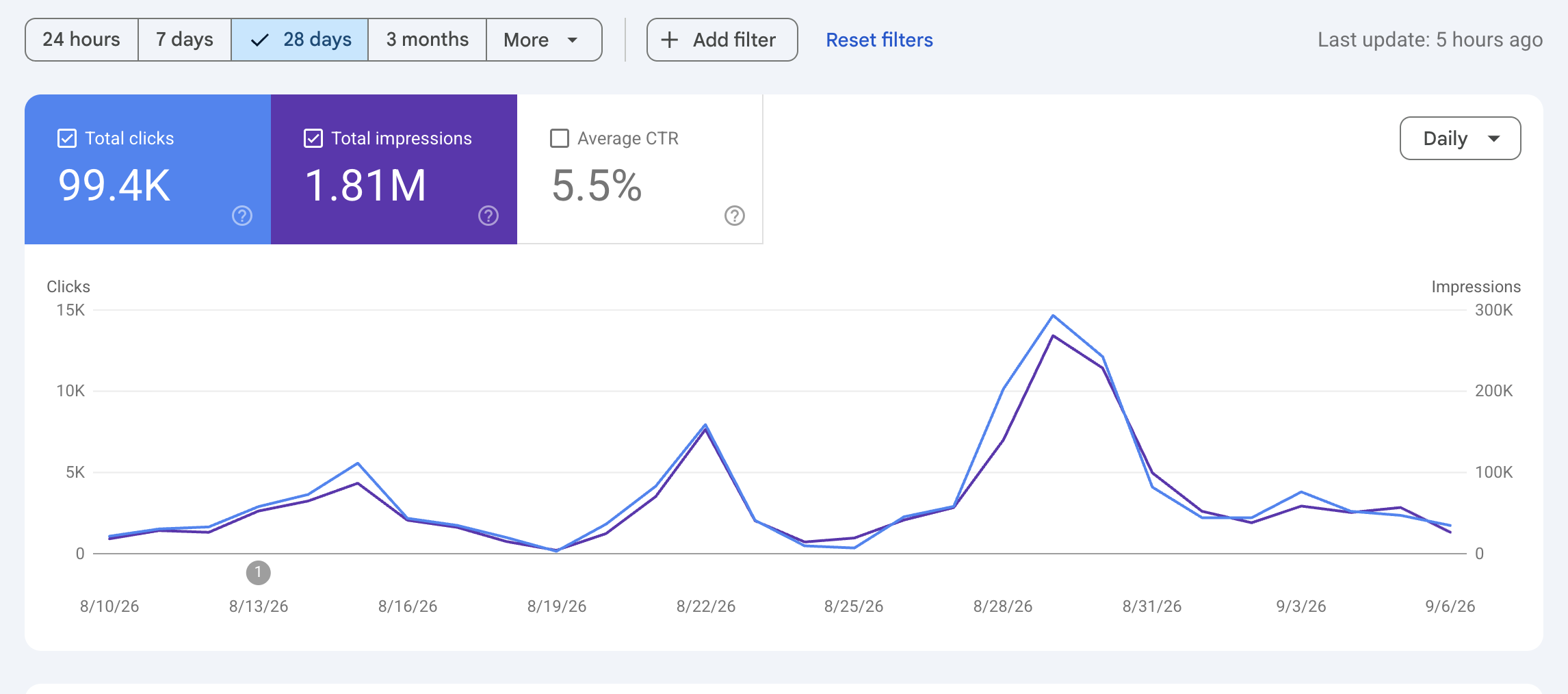Click the plus icon in Add filter

(670, 40)
